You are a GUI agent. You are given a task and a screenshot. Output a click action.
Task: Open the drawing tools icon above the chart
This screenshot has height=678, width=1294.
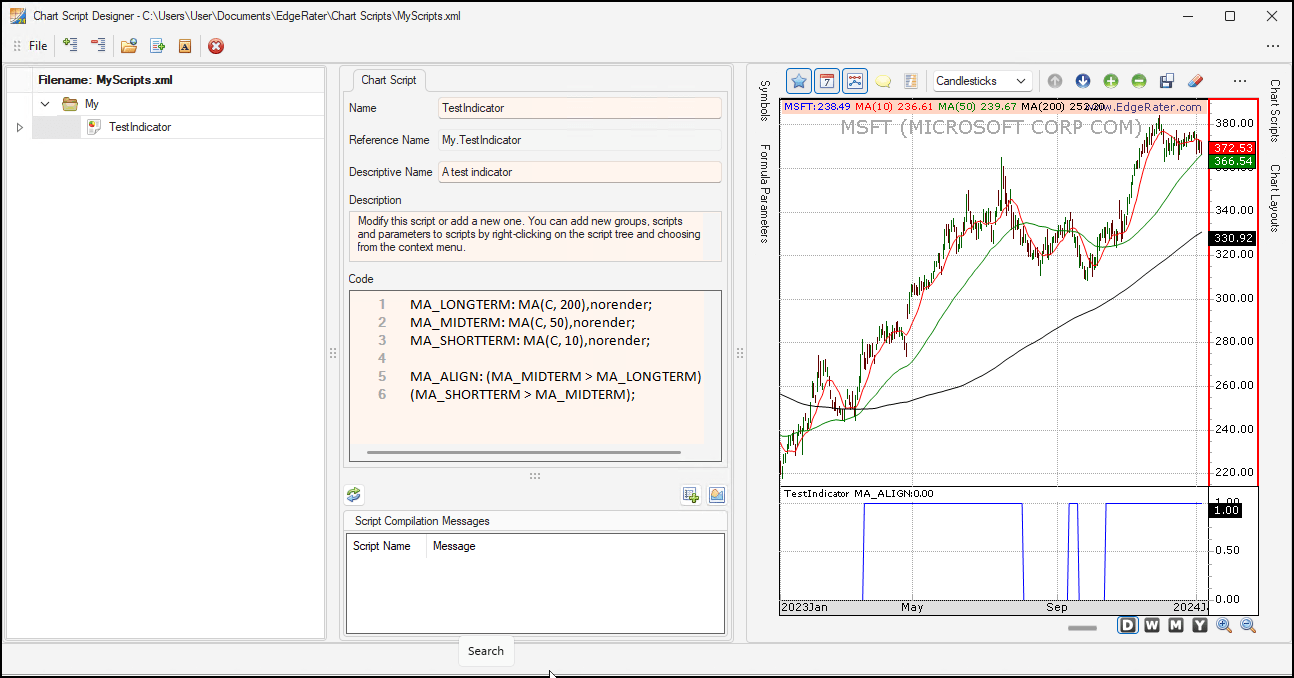855,80
